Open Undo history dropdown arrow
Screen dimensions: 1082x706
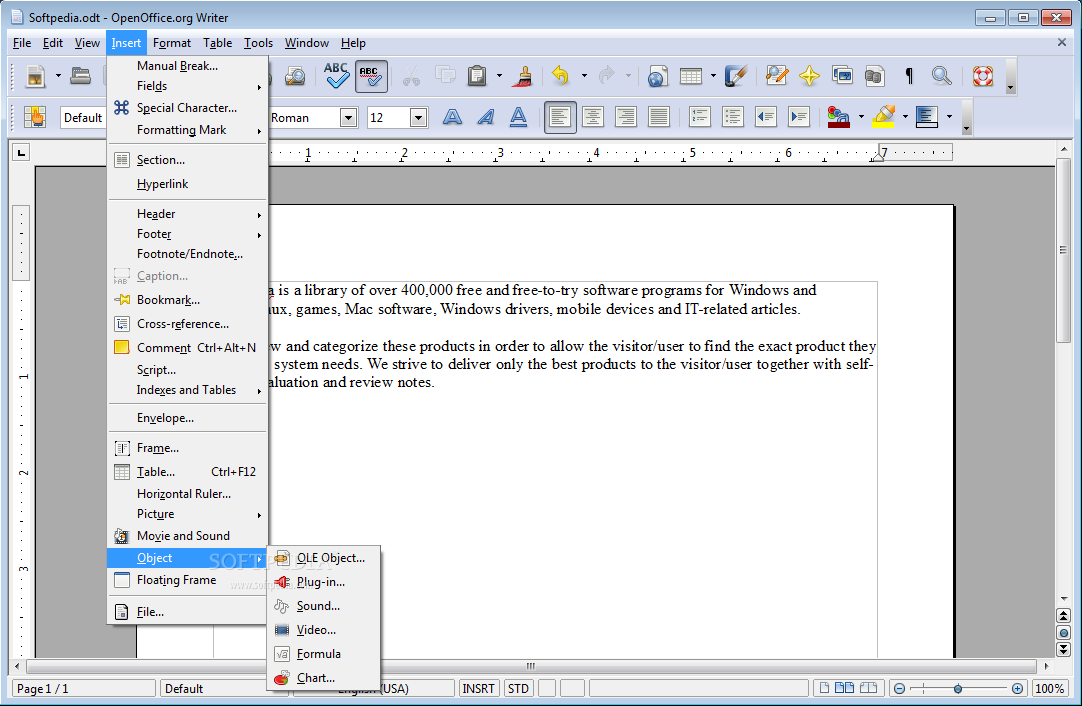coord(584,75)
